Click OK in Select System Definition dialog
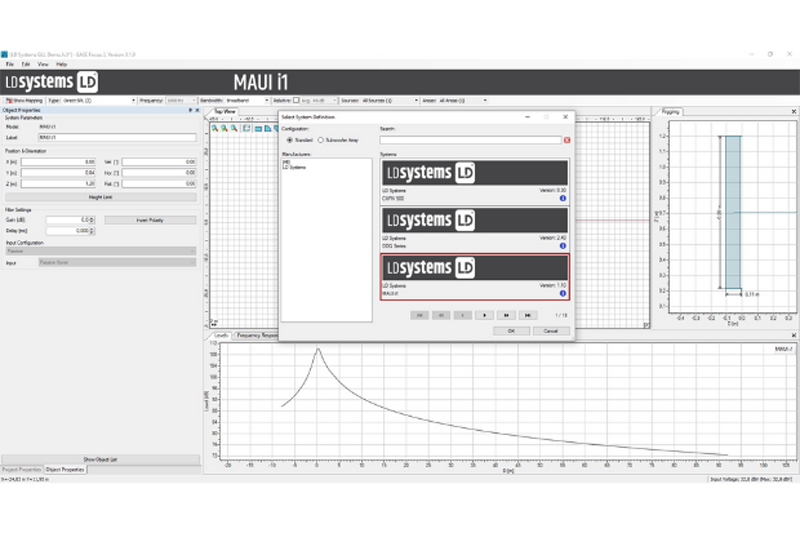The image size is (800, 533). point(511,330)
